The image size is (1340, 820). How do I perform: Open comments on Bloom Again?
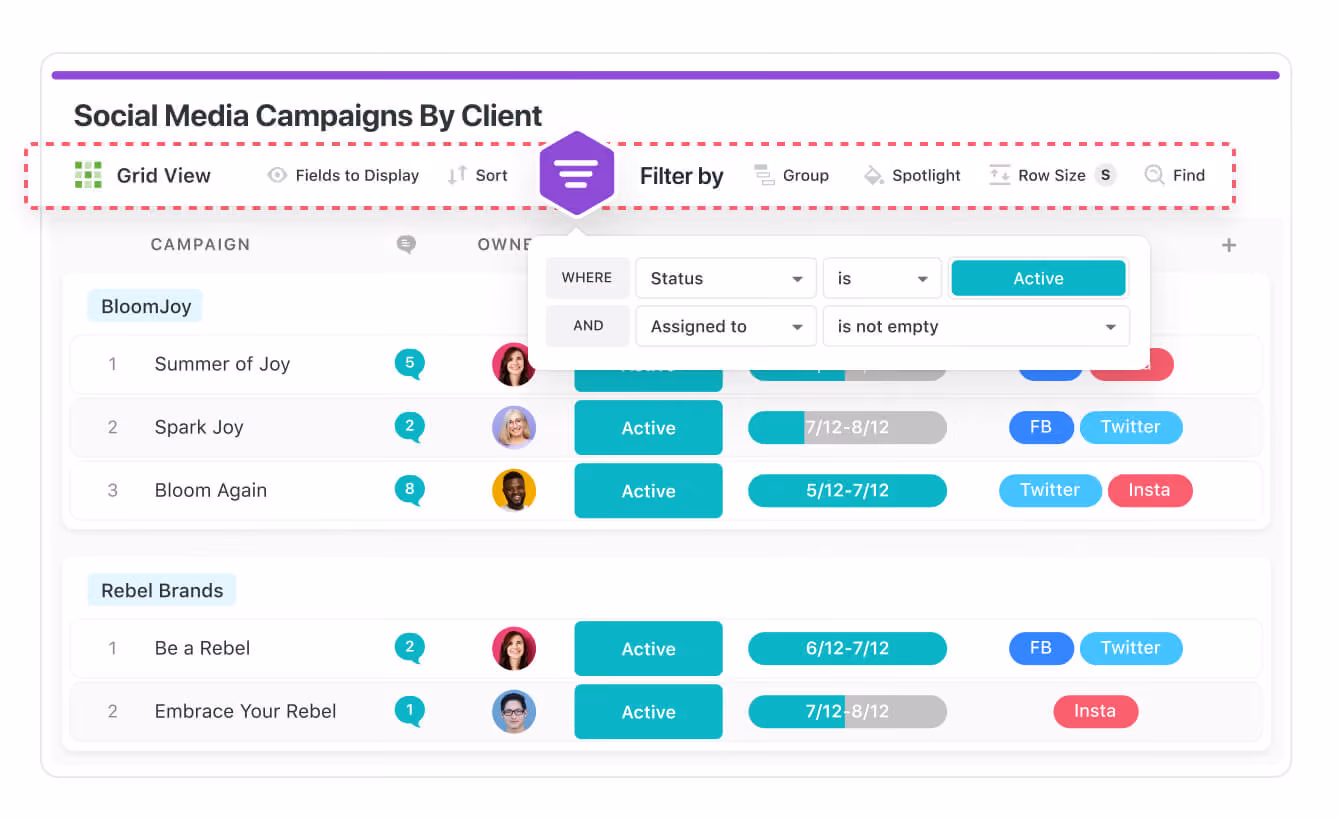409,490
